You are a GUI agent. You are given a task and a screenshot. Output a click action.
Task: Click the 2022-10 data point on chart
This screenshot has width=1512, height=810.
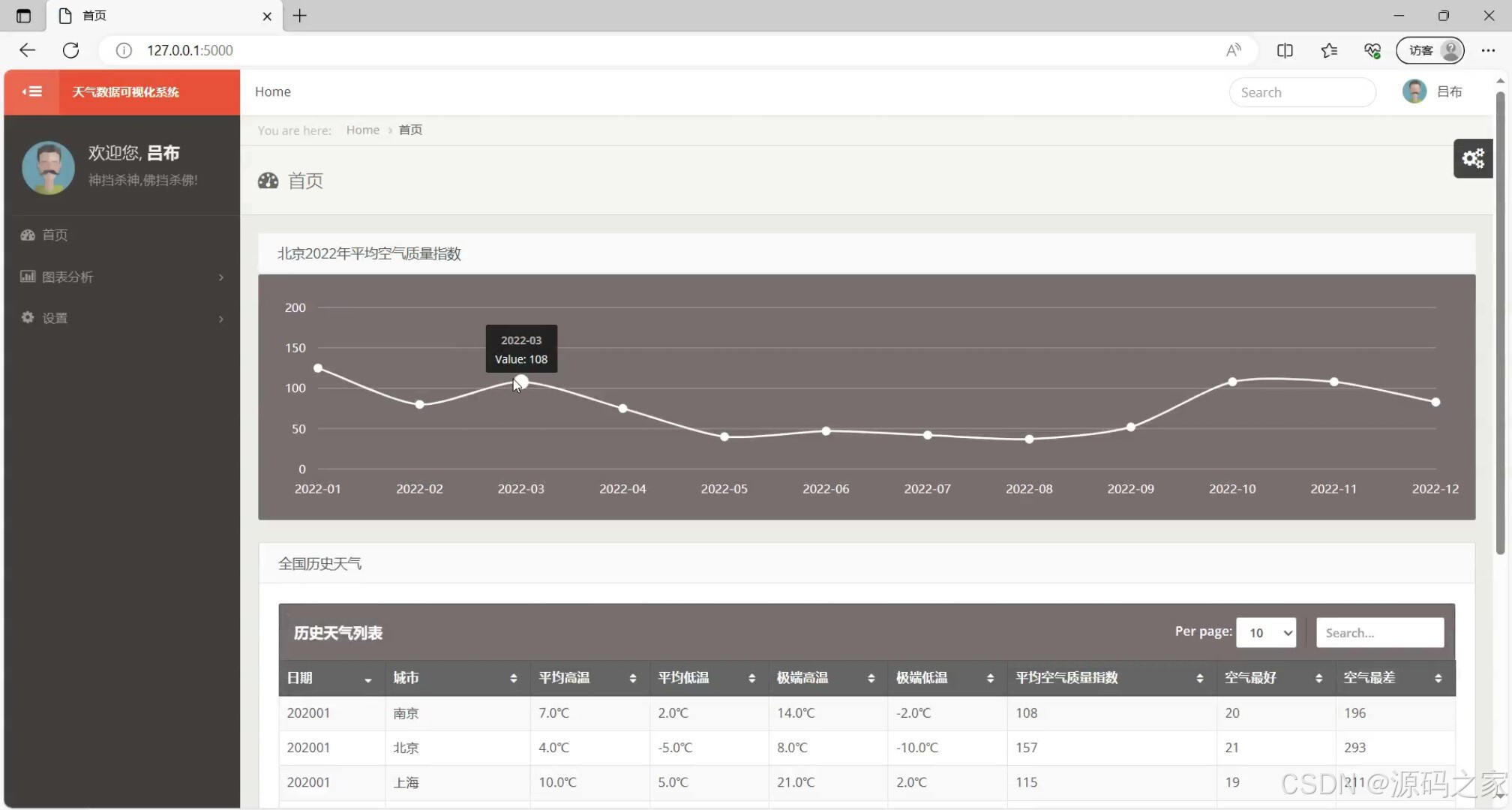pyautogui.click(x=1232, y=382)
